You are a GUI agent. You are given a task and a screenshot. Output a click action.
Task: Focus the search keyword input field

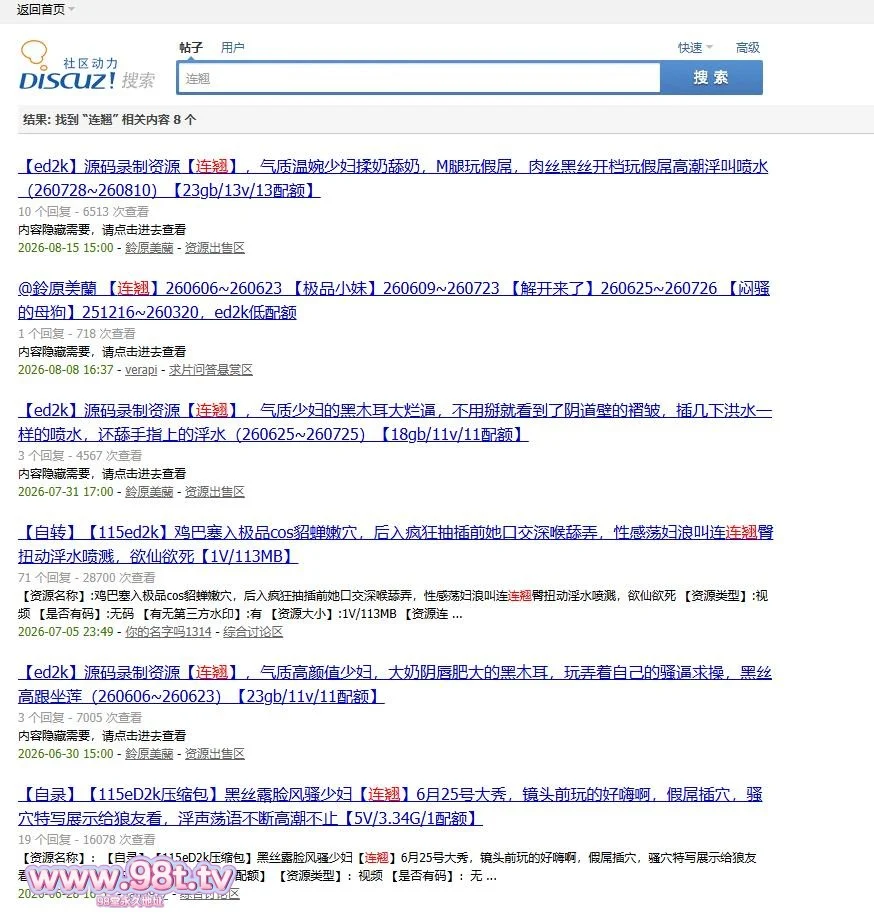point(418,78)
